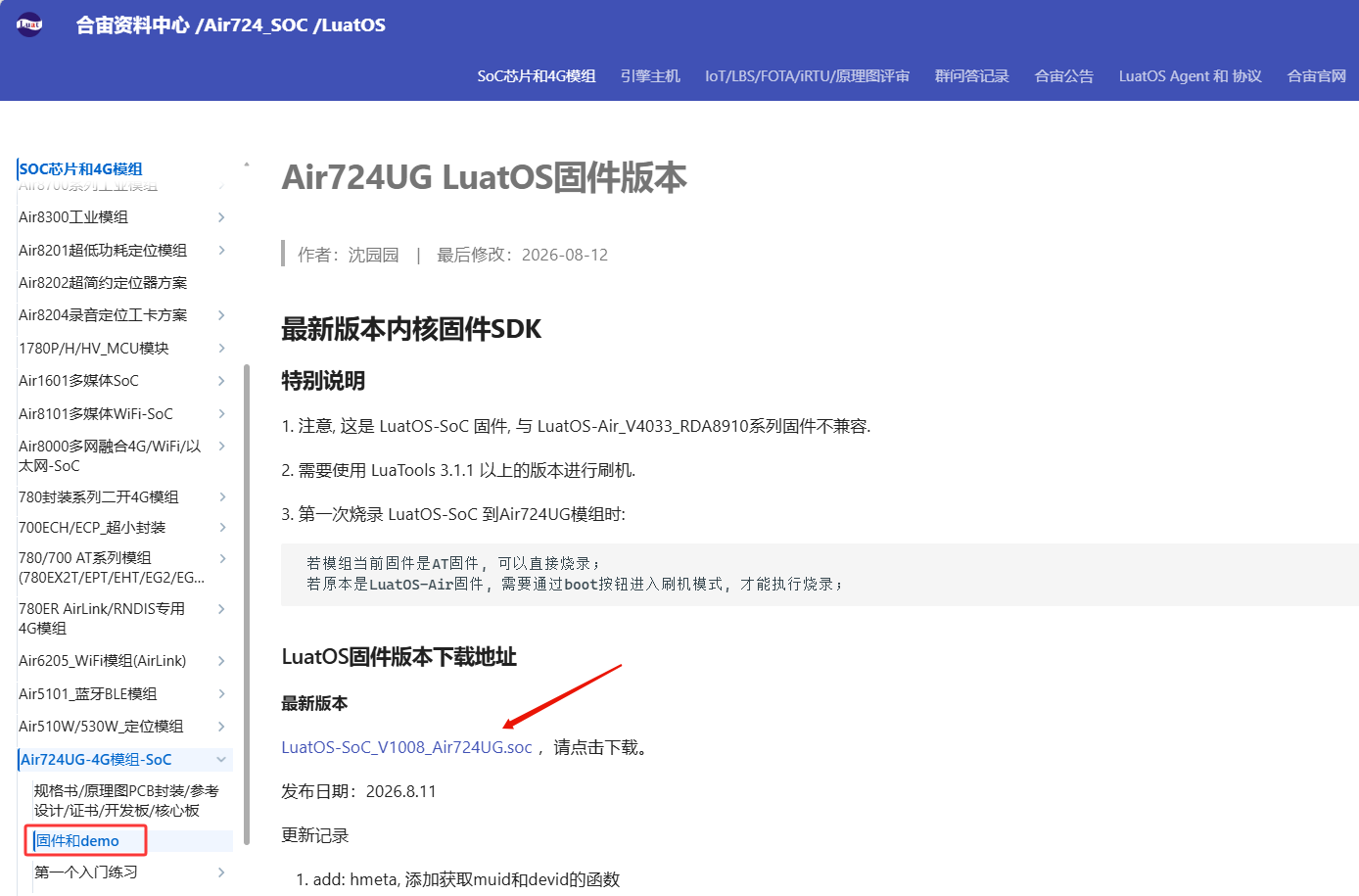Viewport: 1359px width, 896px height.
Task: Click the 发布日期：2026.8.11 text
Action: click(x=358, y=792)
